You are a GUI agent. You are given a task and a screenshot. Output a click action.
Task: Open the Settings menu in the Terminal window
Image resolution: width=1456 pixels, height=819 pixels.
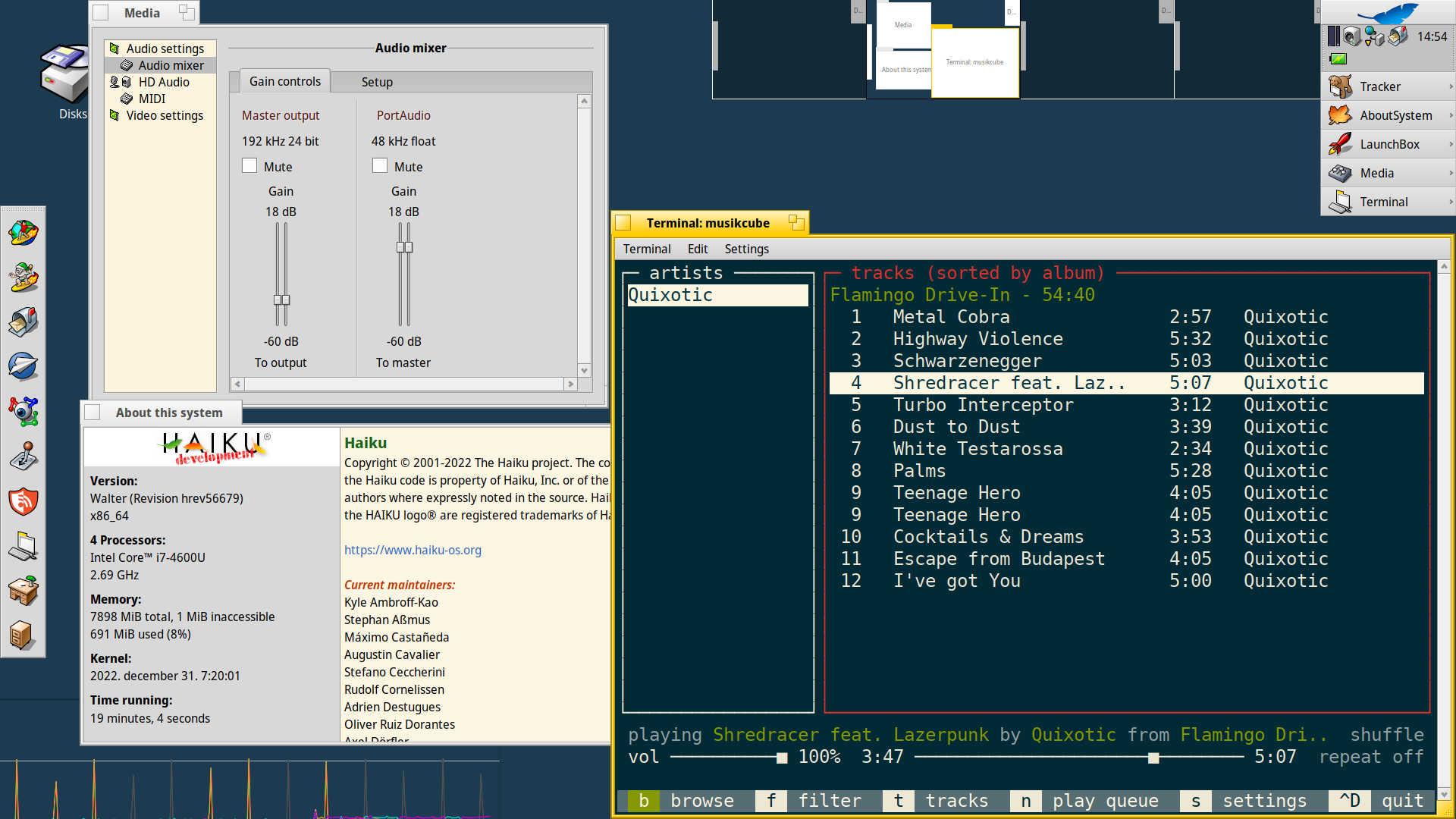coord(746,249)
